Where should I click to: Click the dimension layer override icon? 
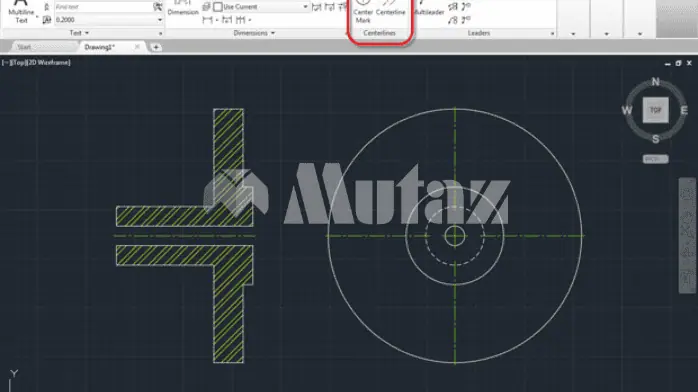206,7
